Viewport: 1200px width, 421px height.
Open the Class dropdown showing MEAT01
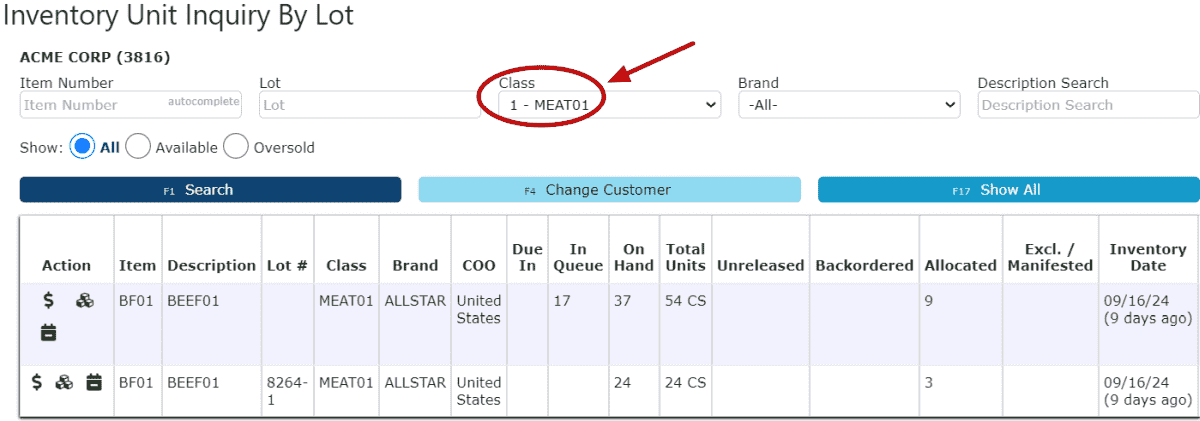tap(609, 104)
